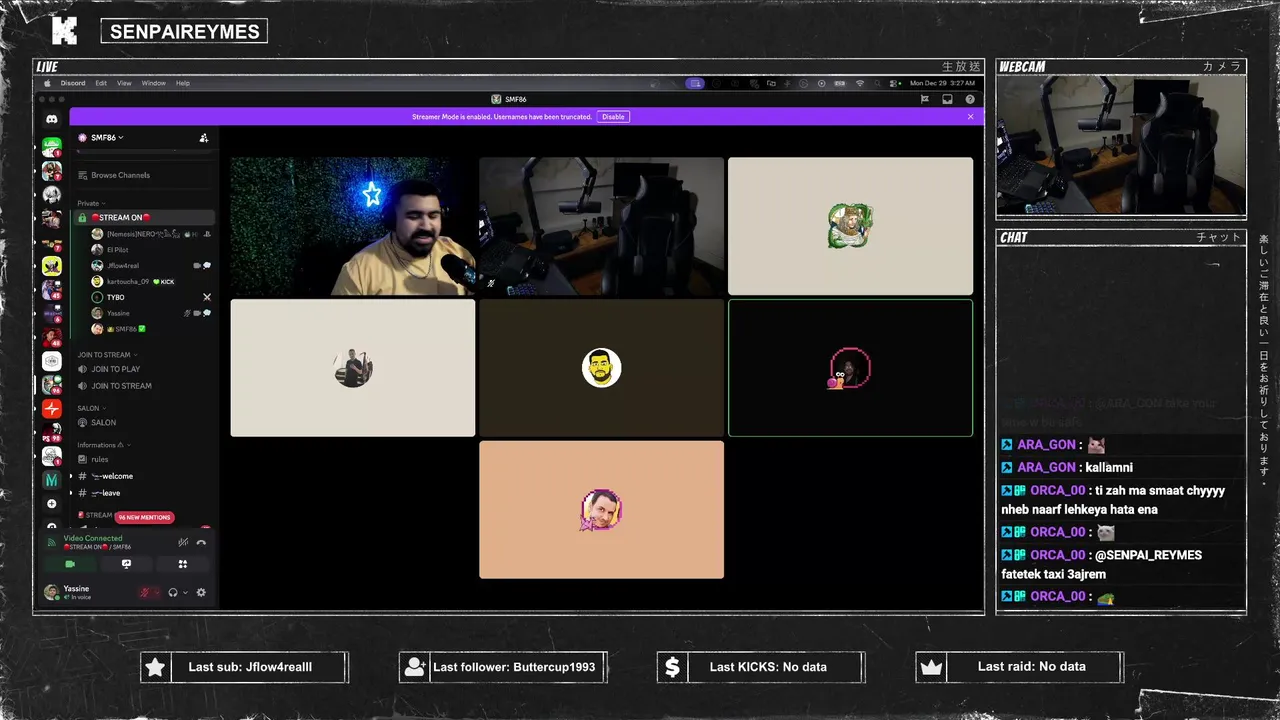Open the Discord help question mark icon
This screenshot has height=720, width=1280.
click(x=970, y=99)
